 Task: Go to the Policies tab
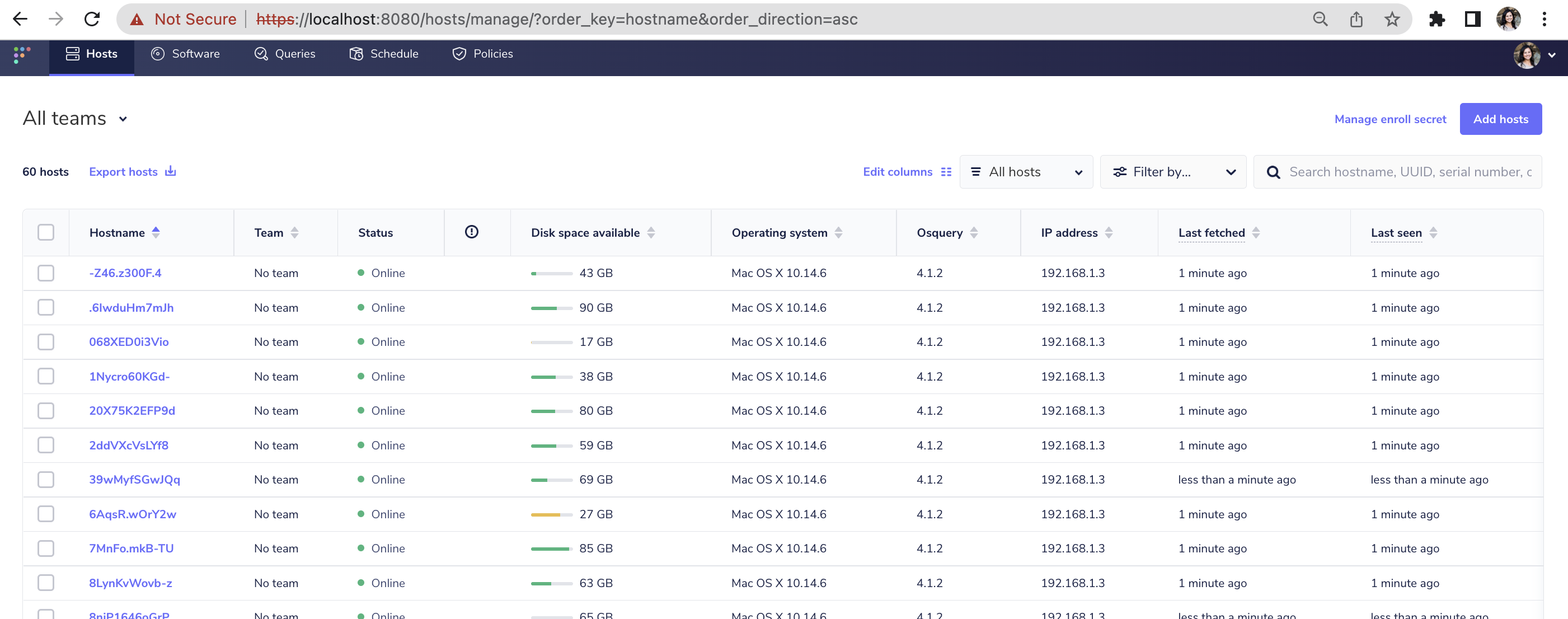pyautogui.click(x=482, y=54)
